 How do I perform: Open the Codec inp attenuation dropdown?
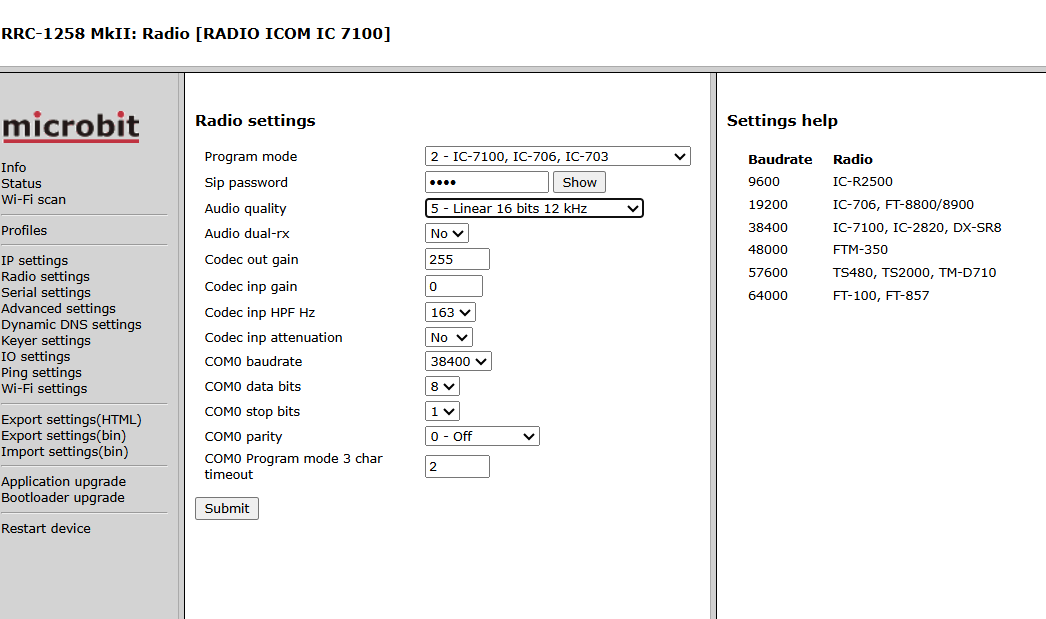click(448, 337)
